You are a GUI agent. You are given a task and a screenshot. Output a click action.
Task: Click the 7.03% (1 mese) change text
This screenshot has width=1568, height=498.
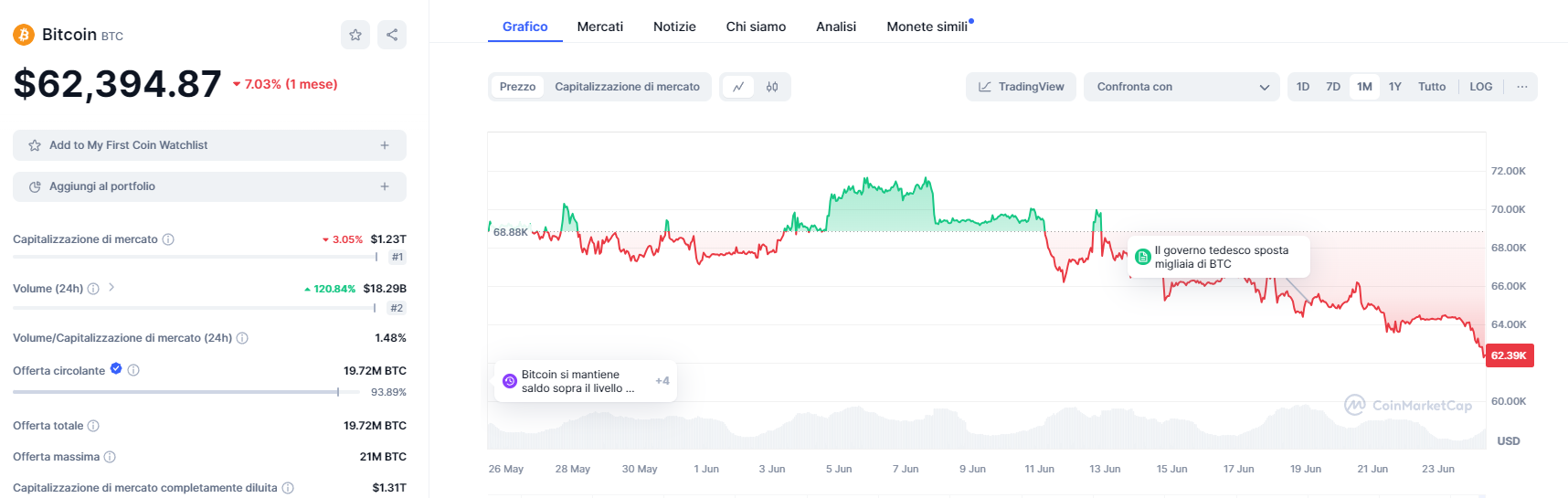coord(285,84)
